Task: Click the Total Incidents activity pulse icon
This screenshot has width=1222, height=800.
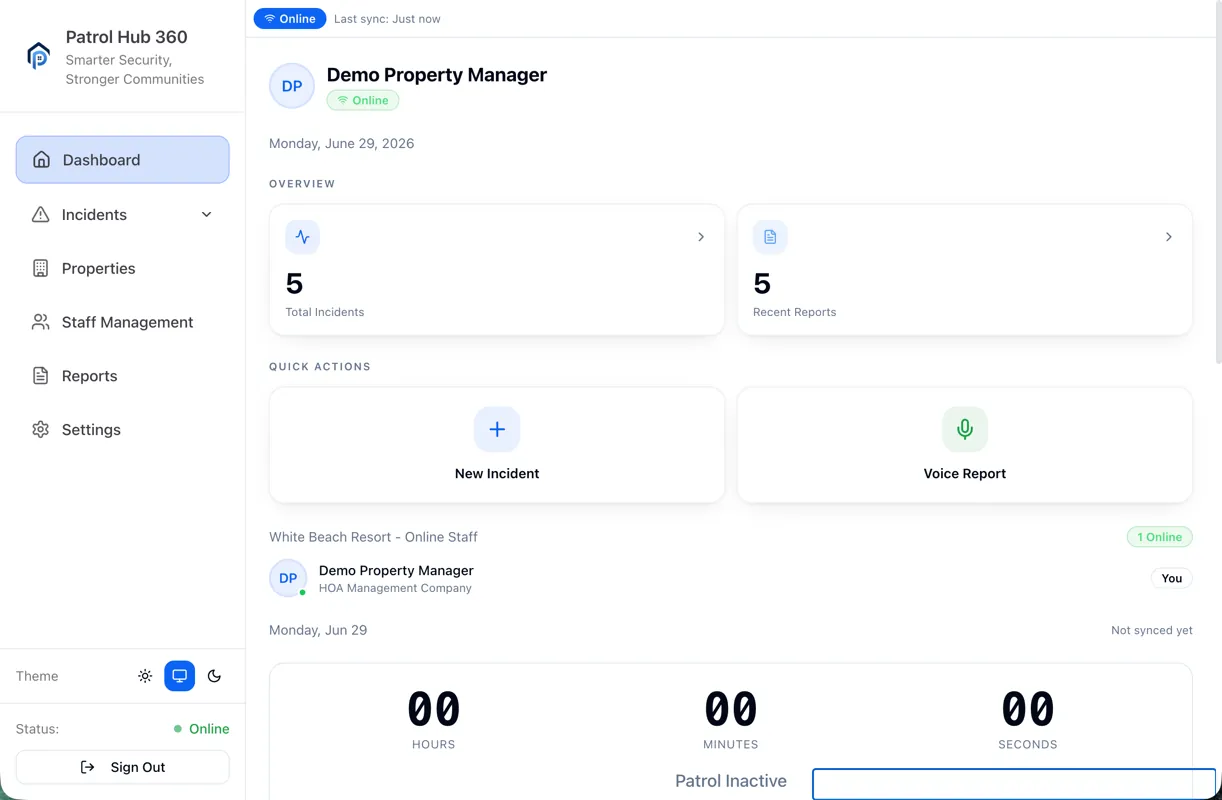Action: click(x=303, y=238)
